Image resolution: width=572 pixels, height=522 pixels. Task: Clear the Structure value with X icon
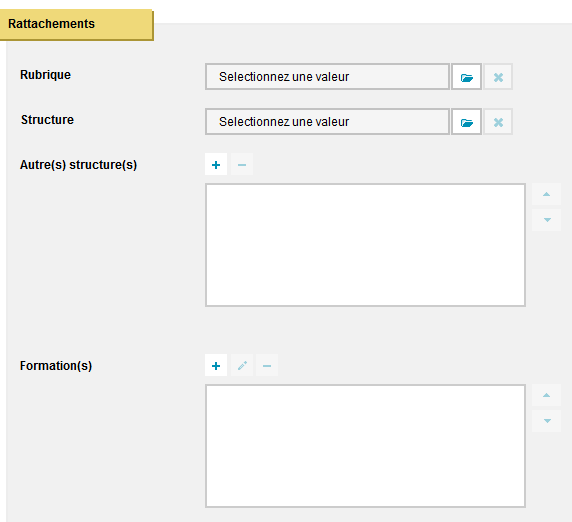pos(498,122)
